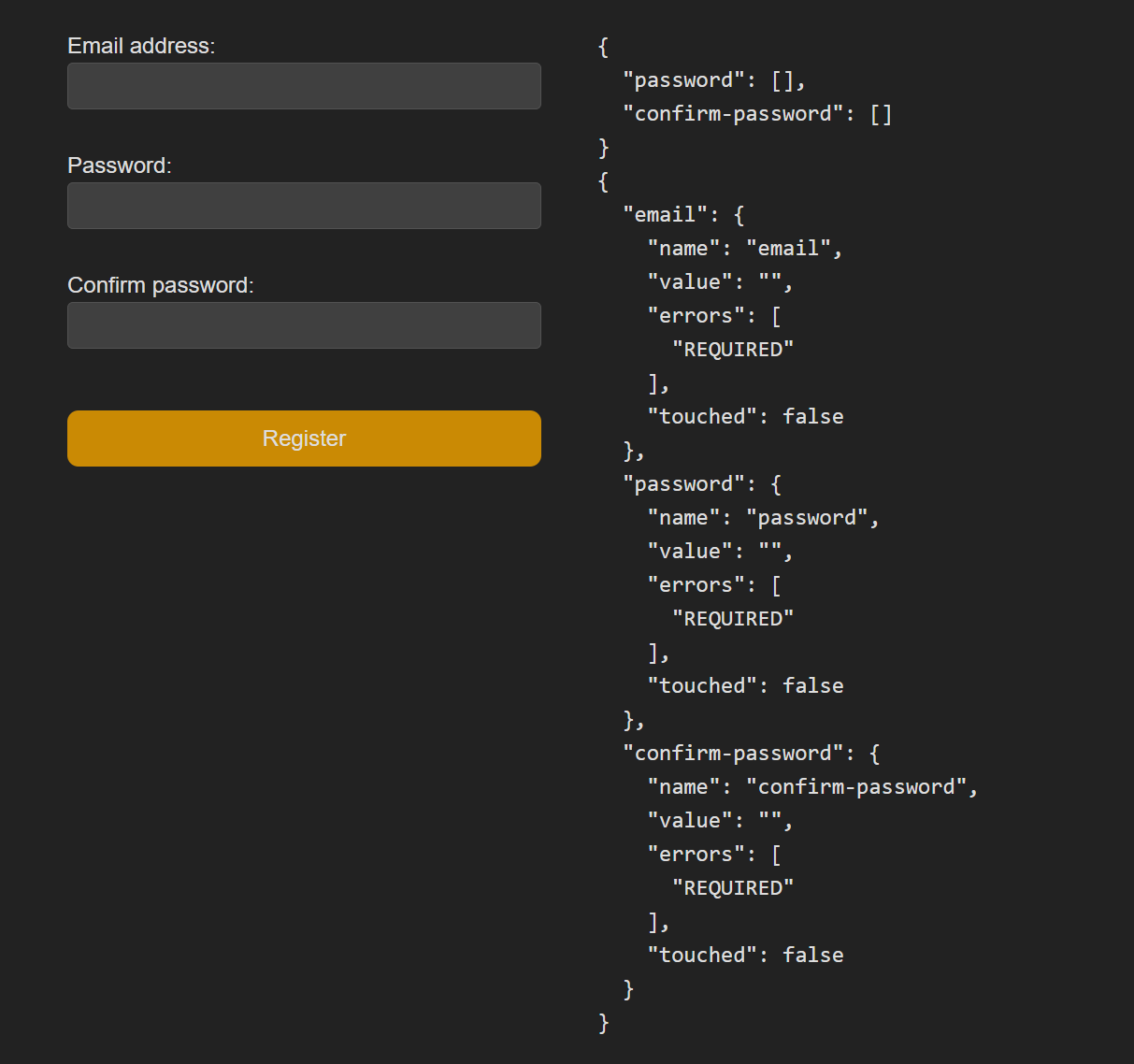Focus the Password input field

[304, 206]
